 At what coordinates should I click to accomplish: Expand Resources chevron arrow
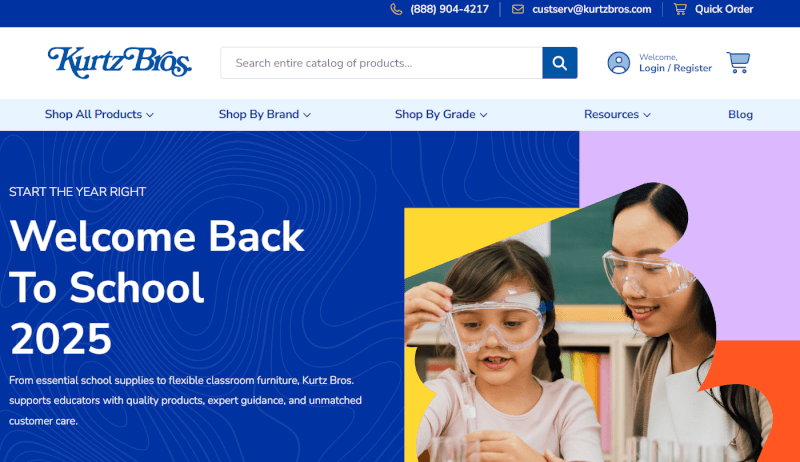tap(647, 115)
